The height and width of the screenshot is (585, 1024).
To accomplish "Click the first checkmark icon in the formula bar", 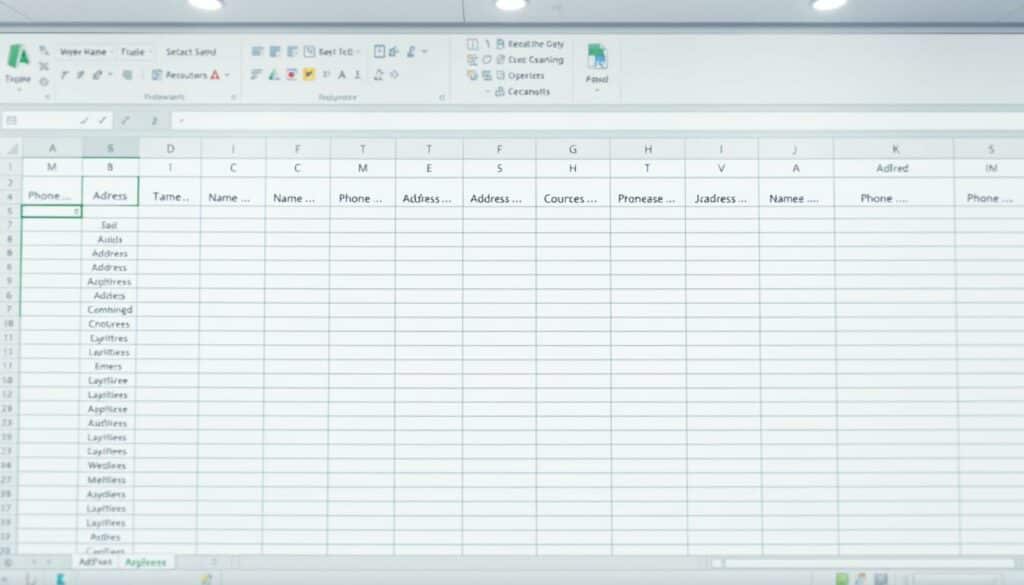I will (x=84, y=120).
